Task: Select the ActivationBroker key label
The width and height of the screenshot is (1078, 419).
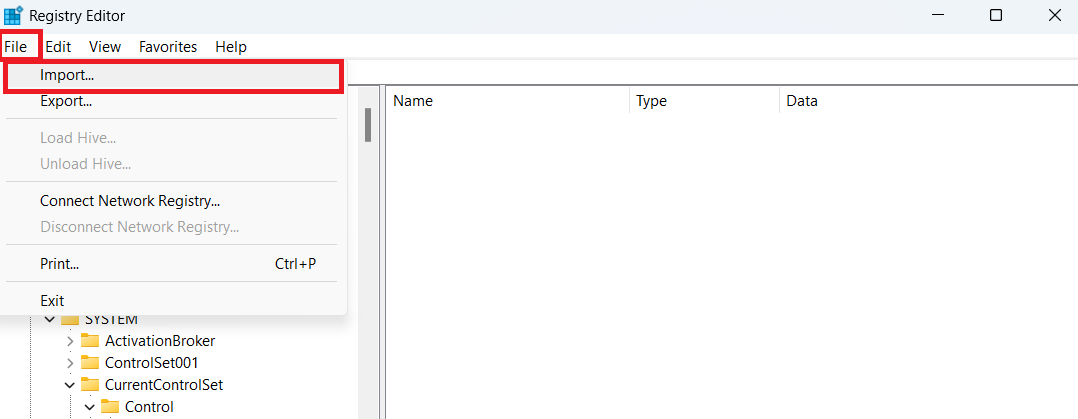Action: 160,341
